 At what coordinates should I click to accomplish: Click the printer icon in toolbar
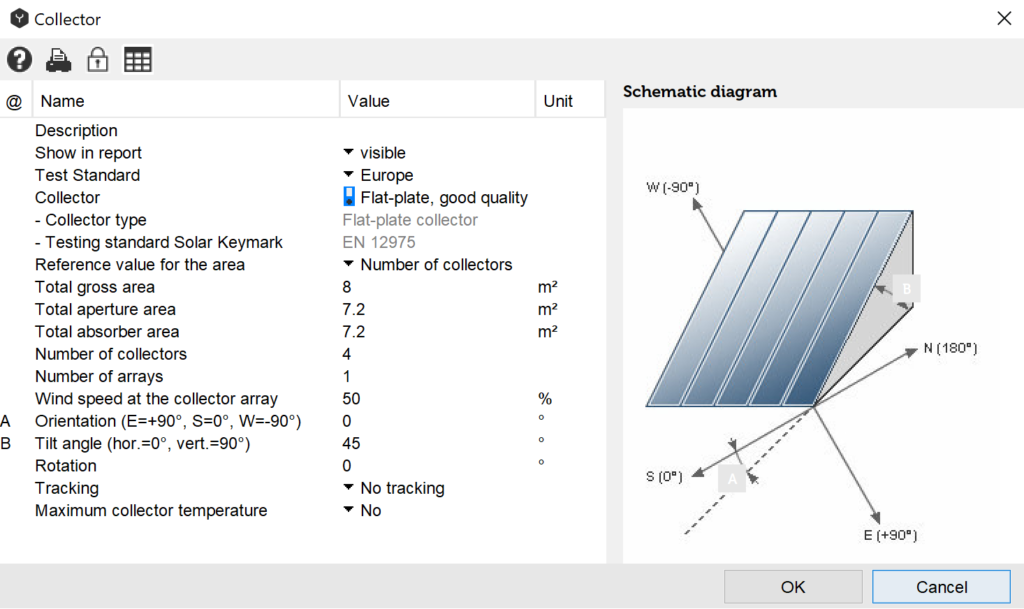[58, 60]
